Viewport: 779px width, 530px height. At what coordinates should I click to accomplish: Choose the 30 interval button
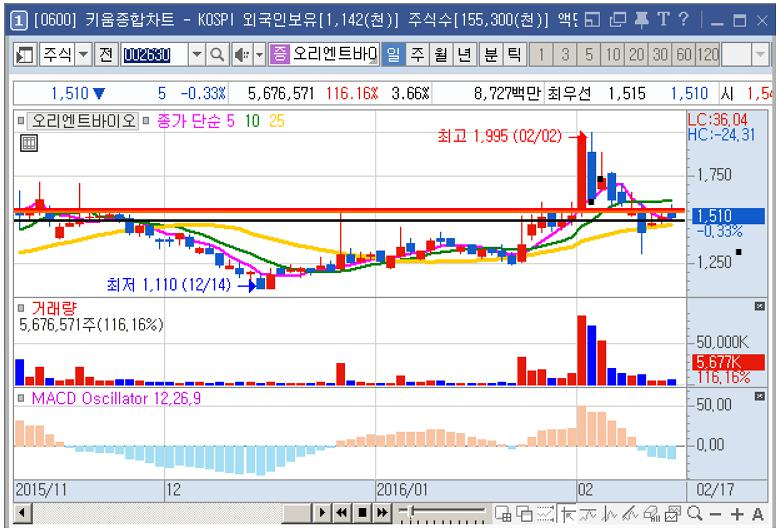(660, 54)
